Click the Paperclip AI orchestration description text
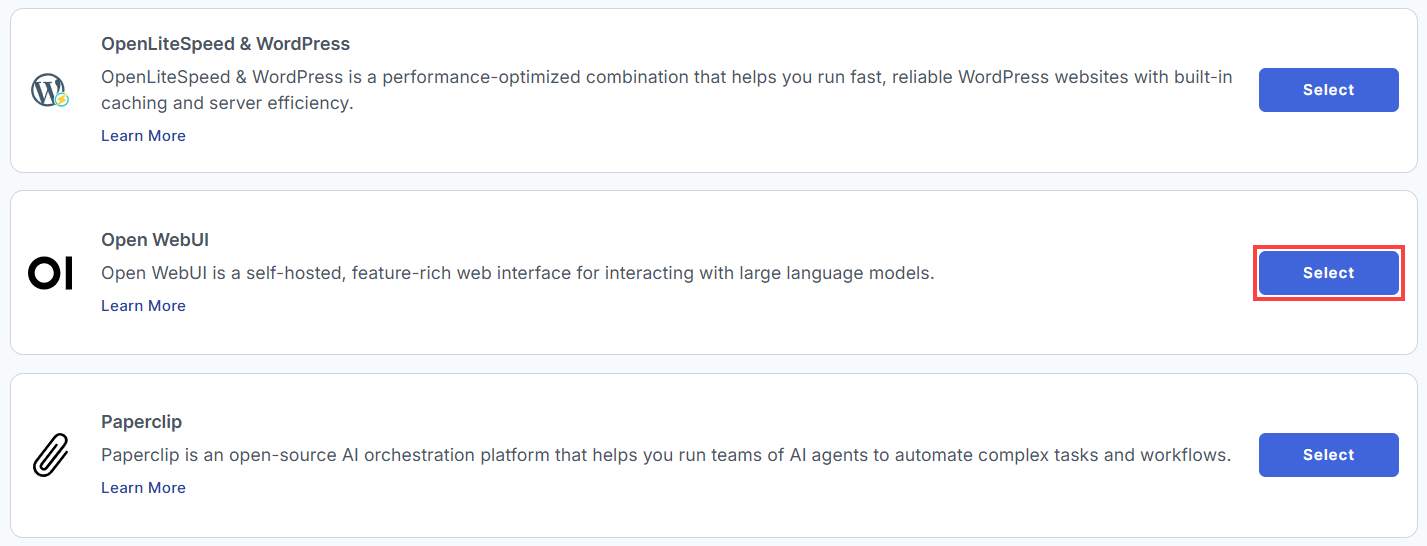1427x546 pixels. tap(666, 455)
